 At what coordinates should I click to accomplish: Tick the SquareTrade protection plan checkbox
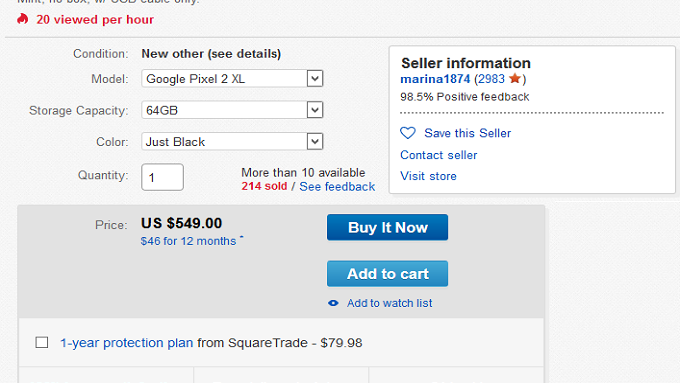coord(42,343)
